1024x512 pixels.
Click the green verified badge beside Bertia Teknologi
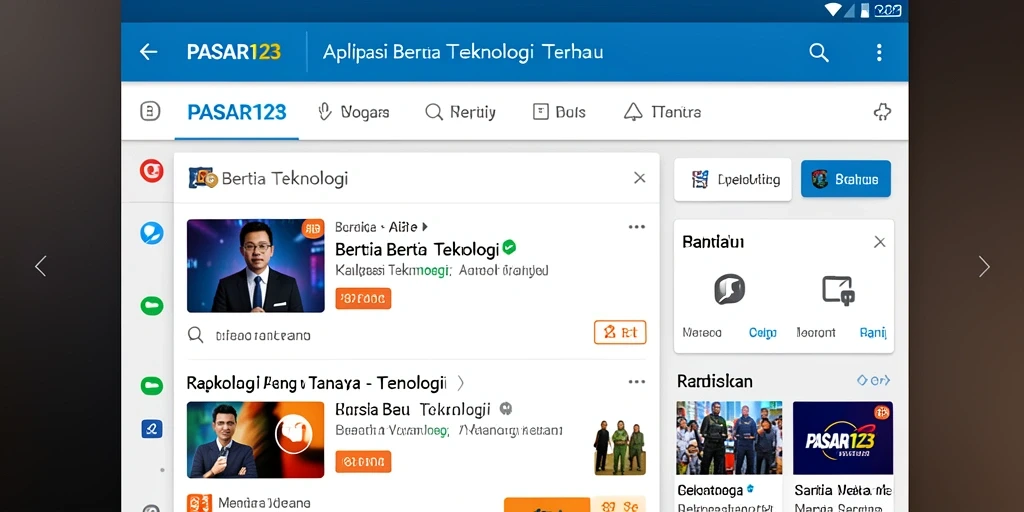point(509,247)
